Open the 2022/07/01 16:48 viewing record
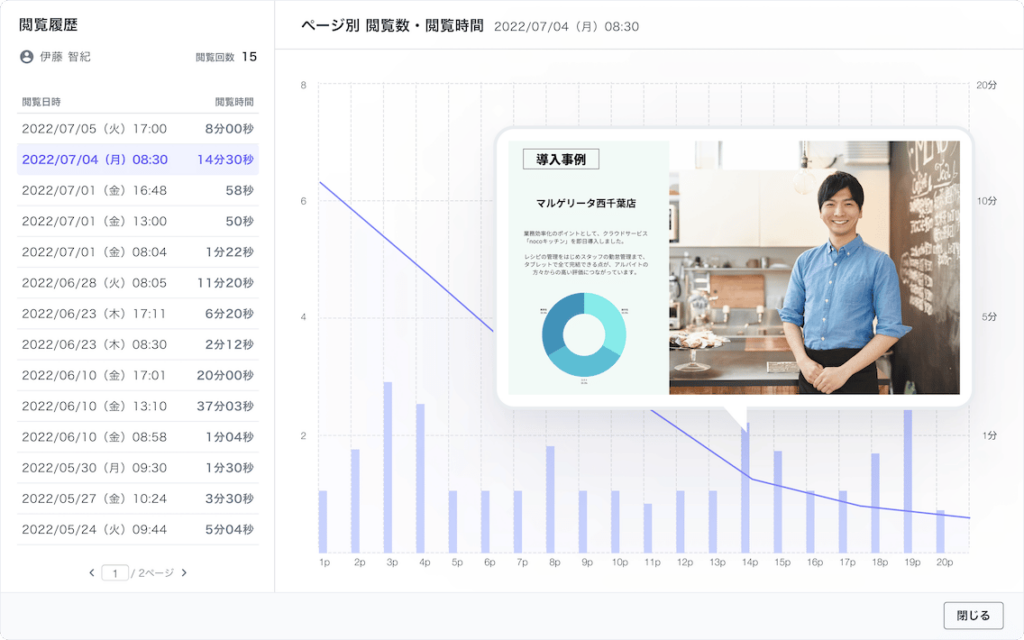The width and height of the screenshot is (1024, 640). (x=137, y=190)
